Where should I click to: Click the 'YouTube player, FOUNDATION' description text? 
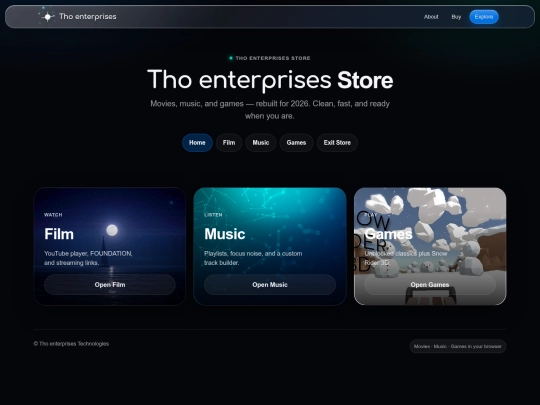point(88,258)
